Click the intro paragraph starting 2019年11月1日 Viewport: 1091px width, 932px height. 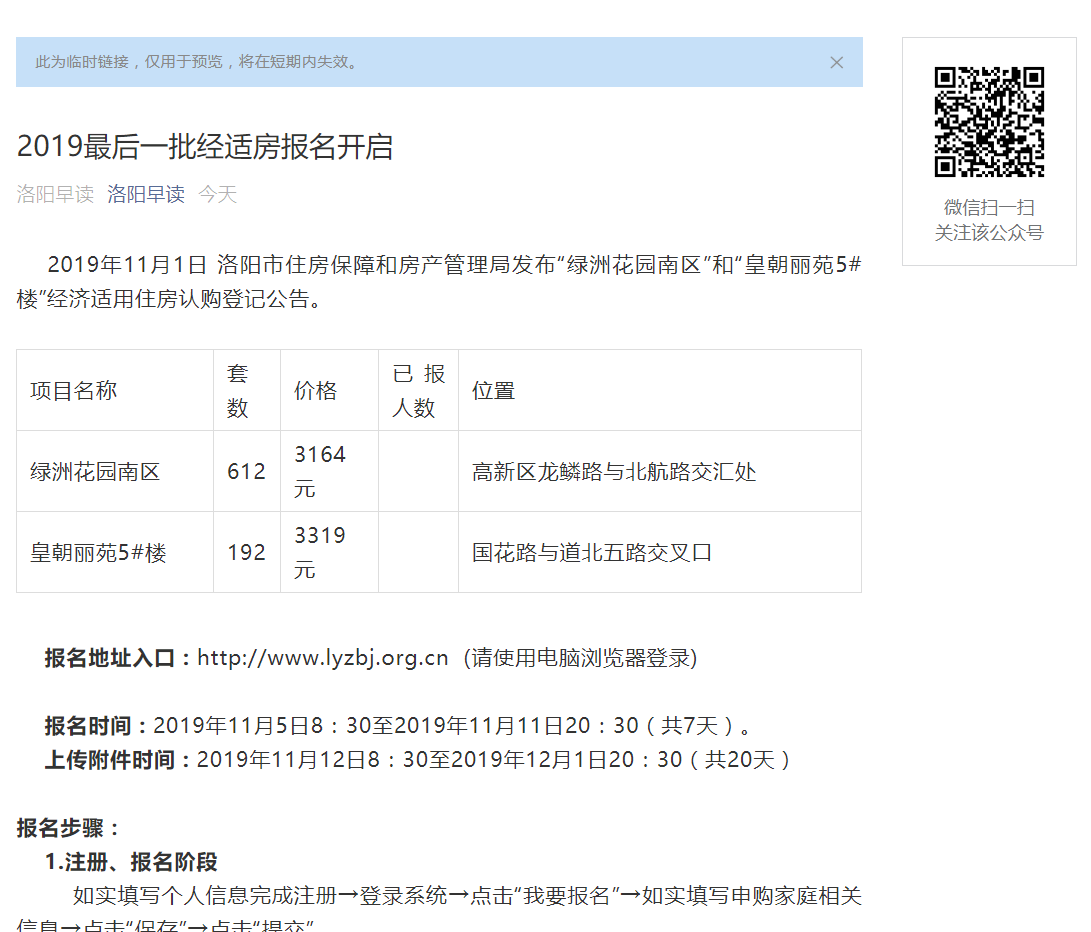click(439, 282)
